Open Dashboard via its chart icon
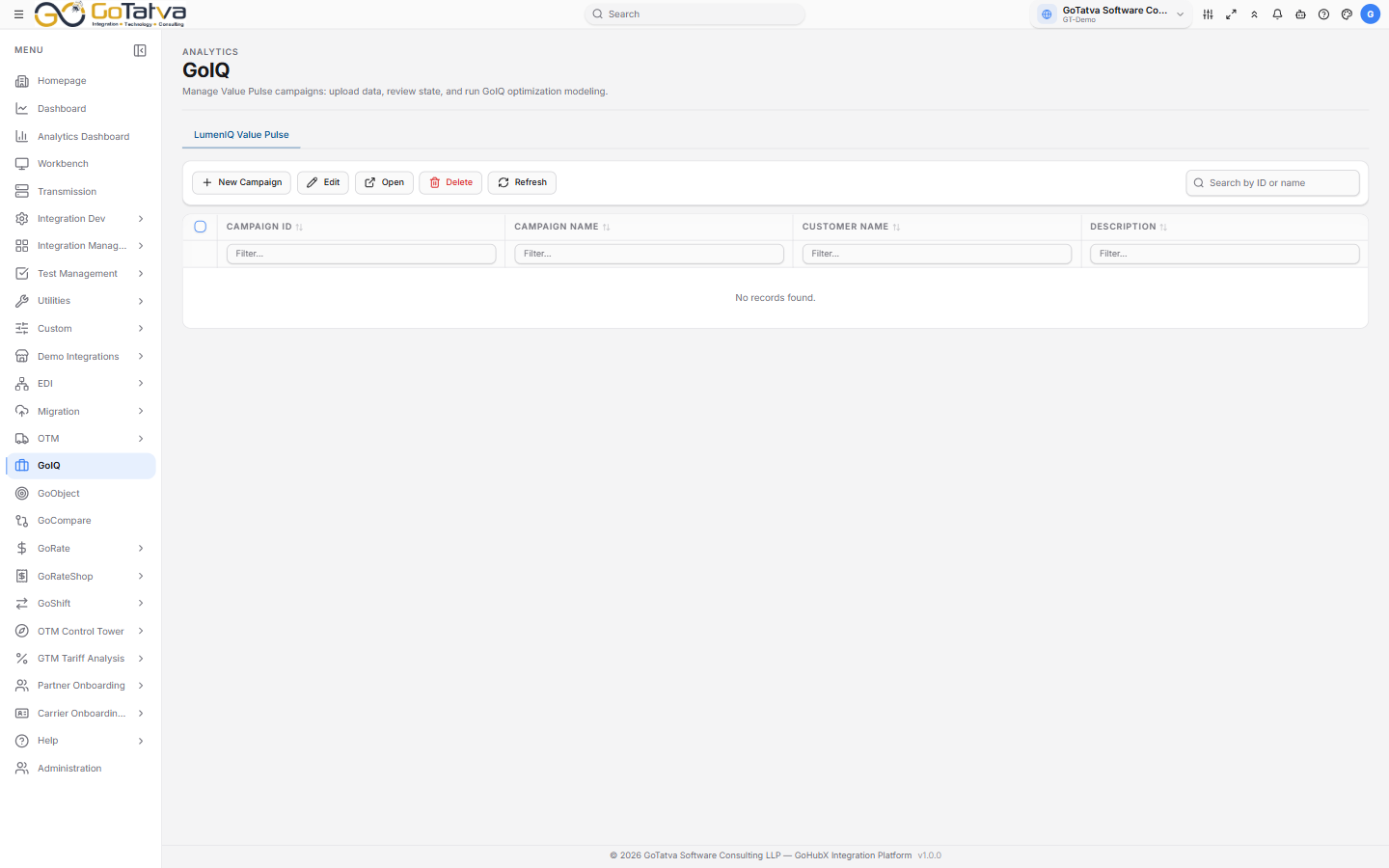This screenshot has width=1389, height=868. 22,109
